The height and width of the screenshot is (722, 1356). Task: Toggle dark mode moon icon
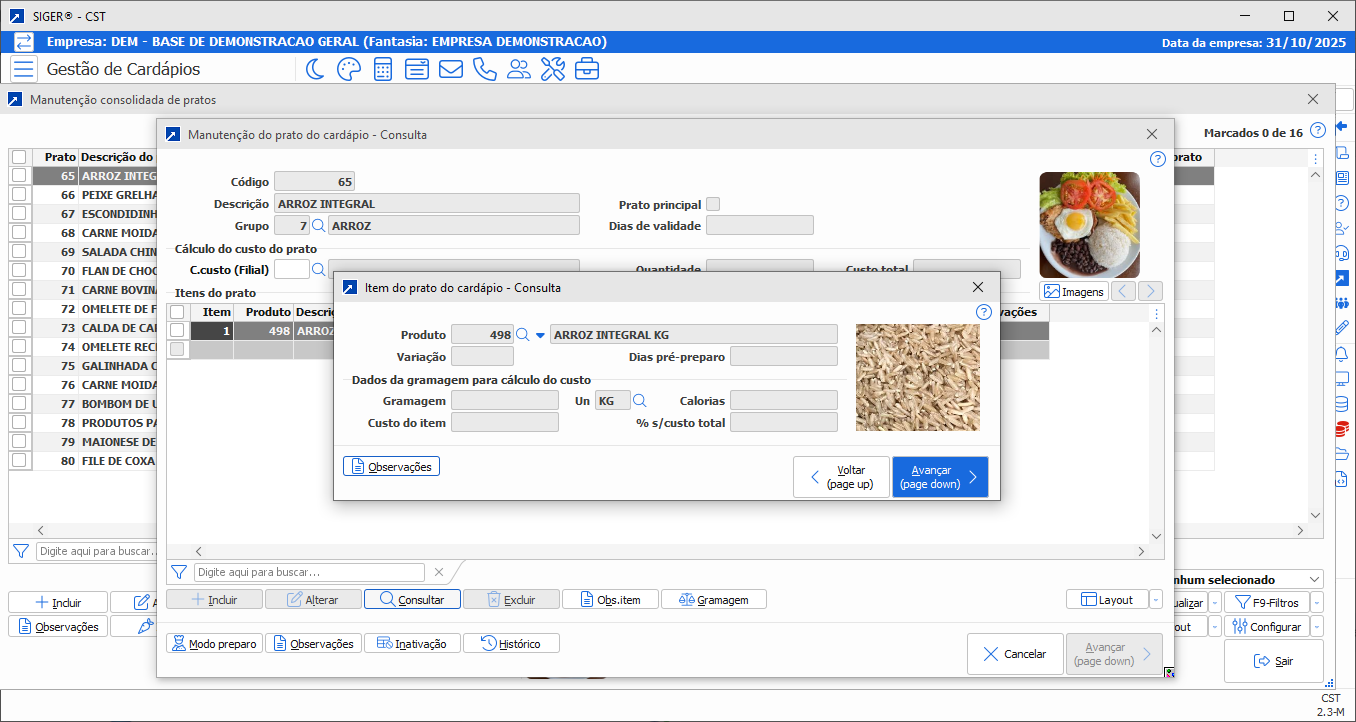click(x=315, y=69)
